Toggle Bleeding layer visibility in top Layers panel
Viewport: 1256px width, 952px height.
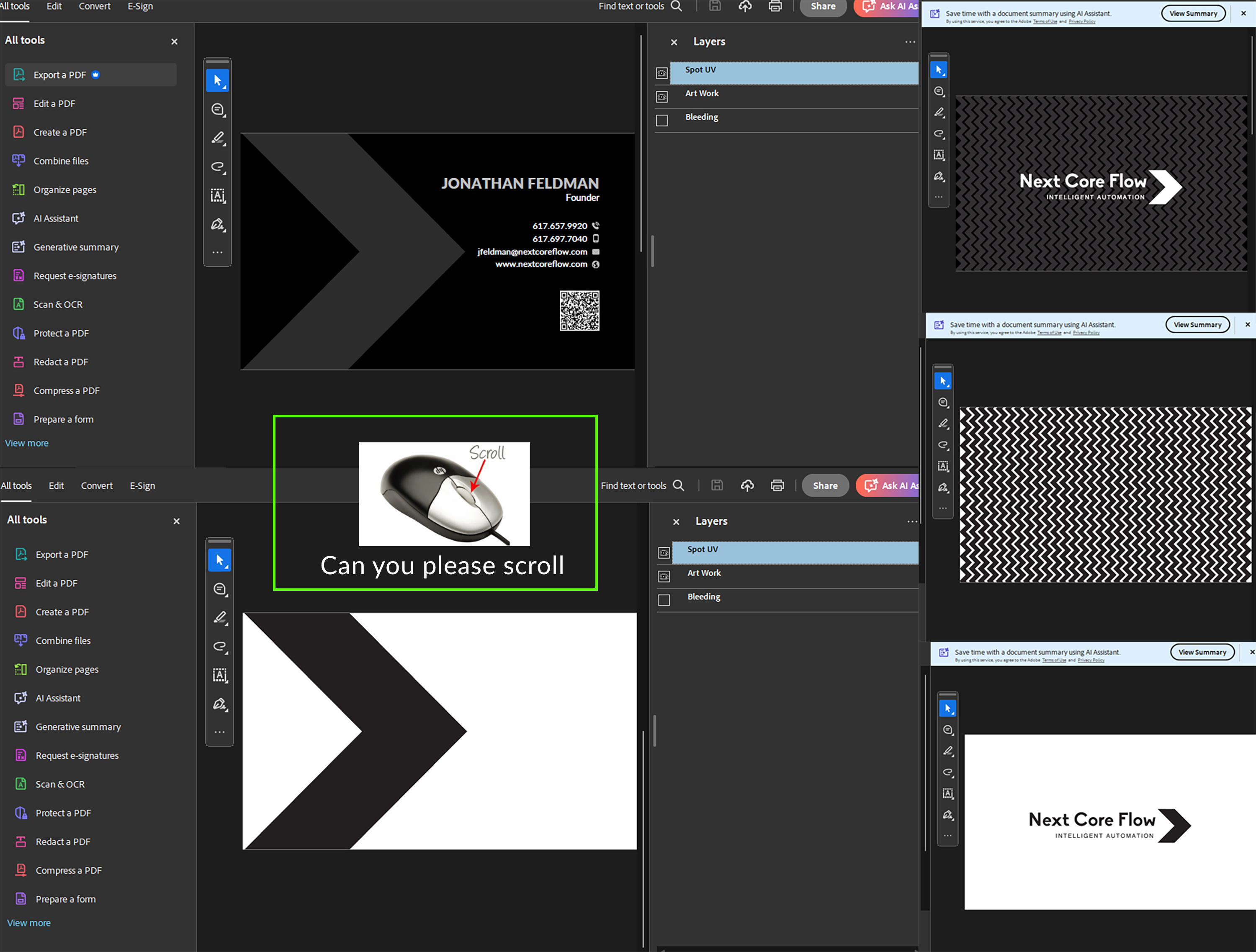pyautogui.click(x=662, y=121)
